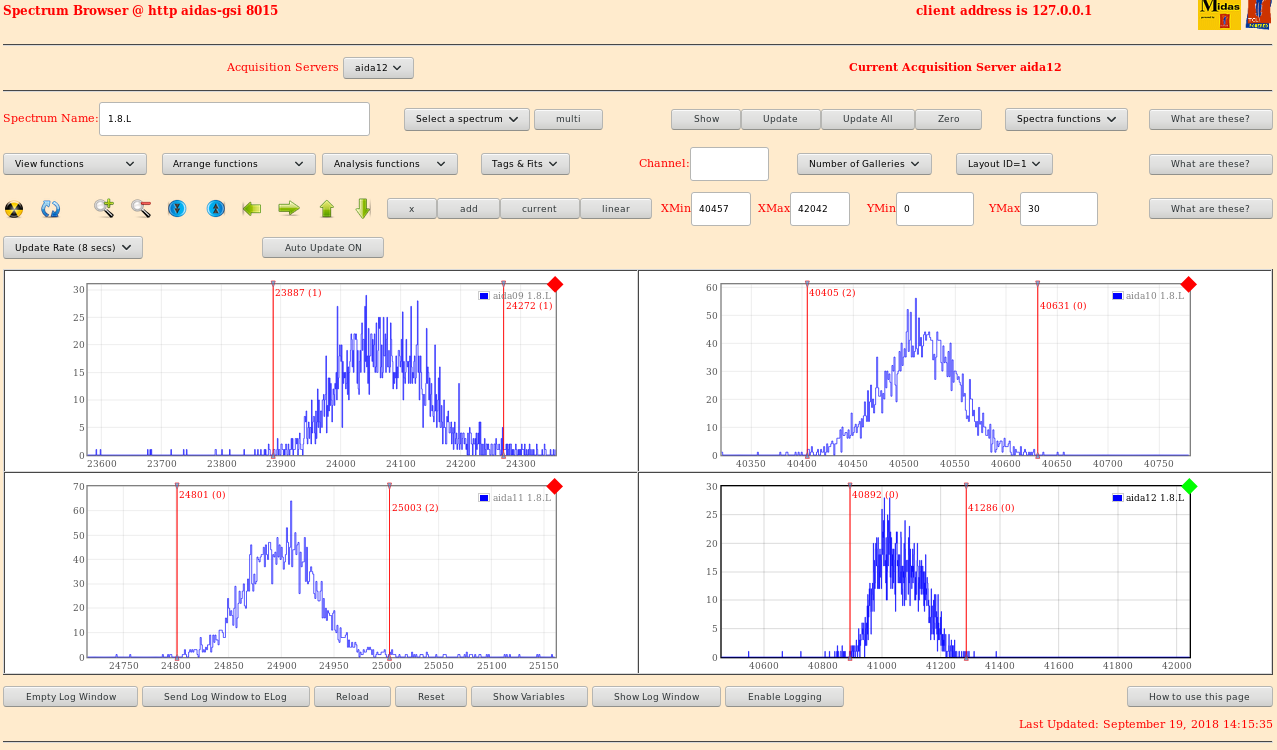Click the Spectrum Name input field
The image size is (1277, 750).
234,119
